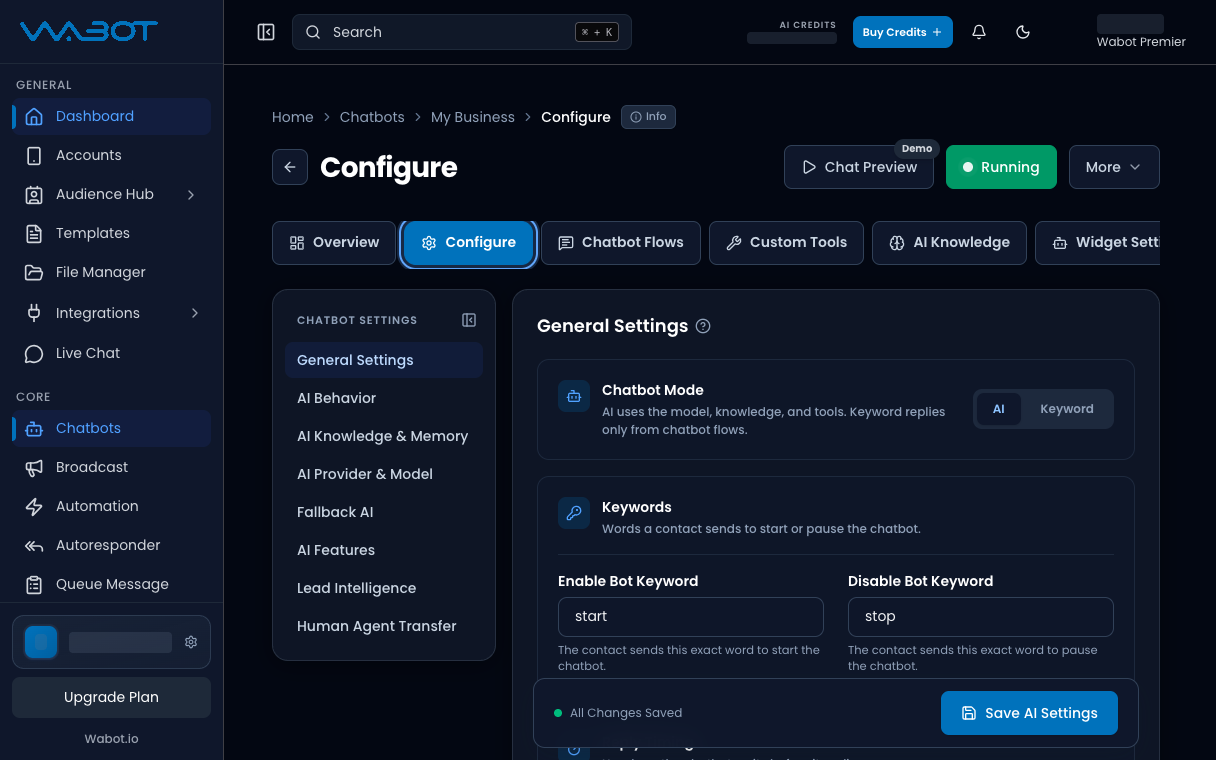The image size is (1216, 760).
Task: Click Buy Credits button
Action: [903, 32]
